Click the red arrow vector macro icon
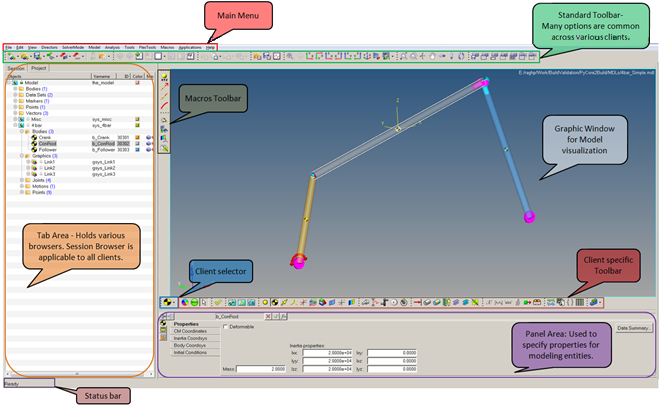660x407 pixels. (164, 87)
